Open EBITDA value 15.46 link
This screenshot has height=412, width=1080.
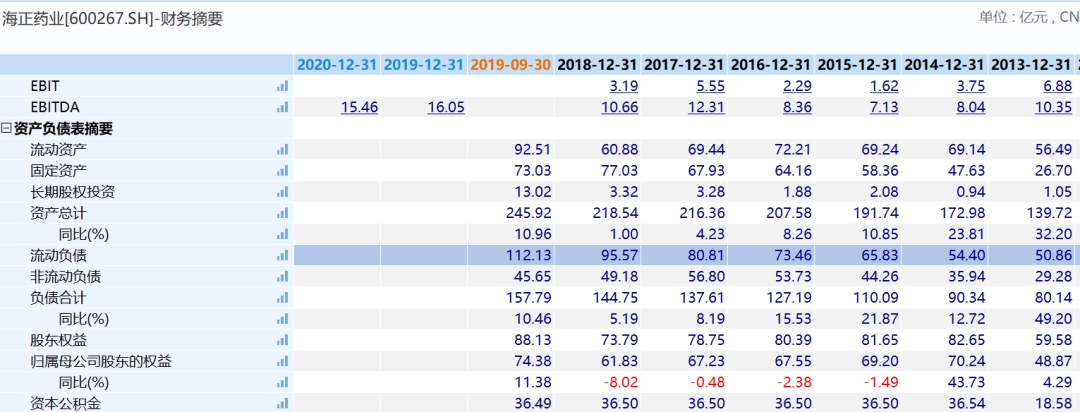(x=360, y=107)
